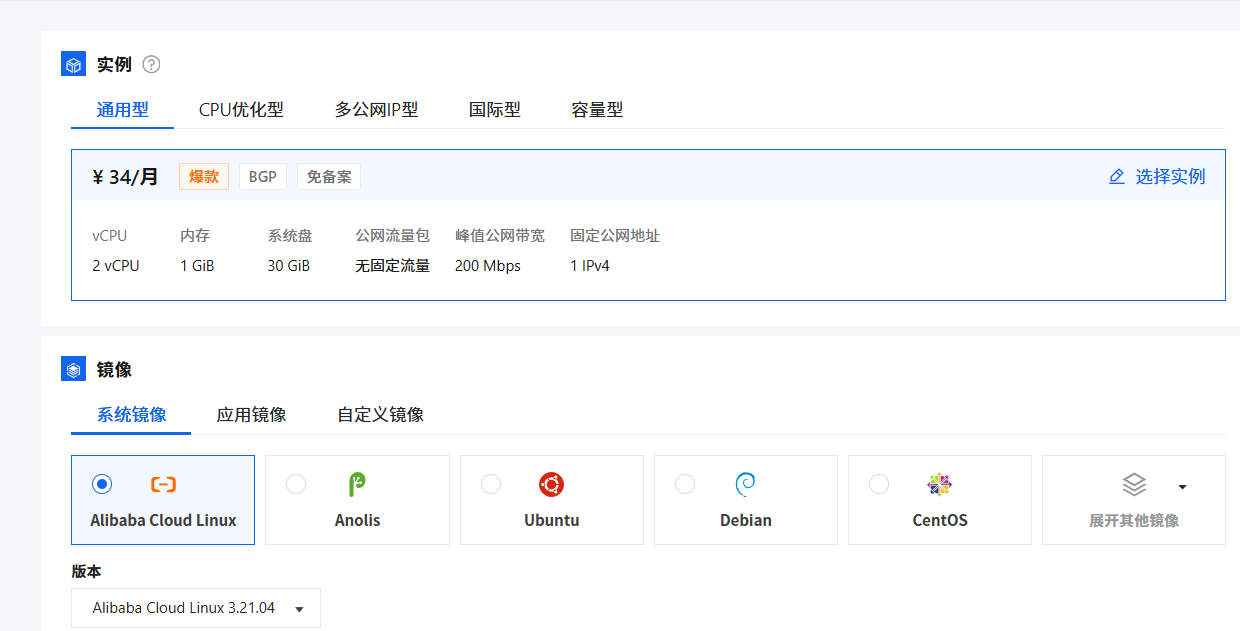
Task: Click the 内存 column label
Action: pyautogui.click(x=195, y=236)
